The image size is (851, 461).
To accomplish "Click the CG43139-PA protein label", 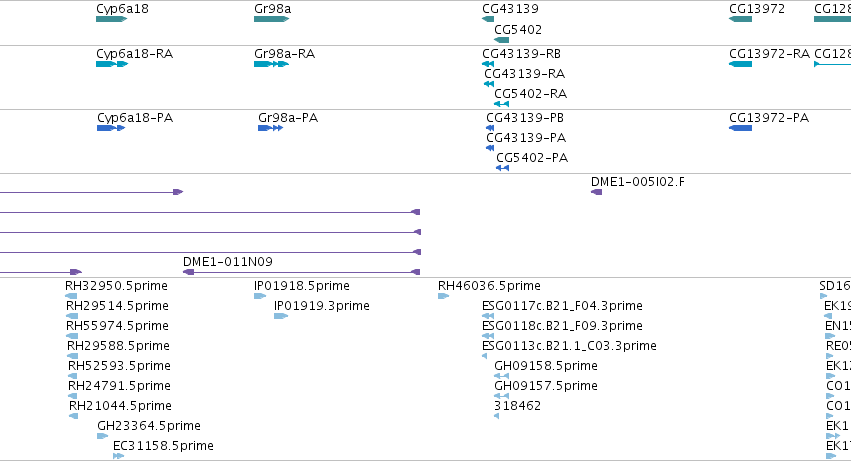I will tap(526, 138).
